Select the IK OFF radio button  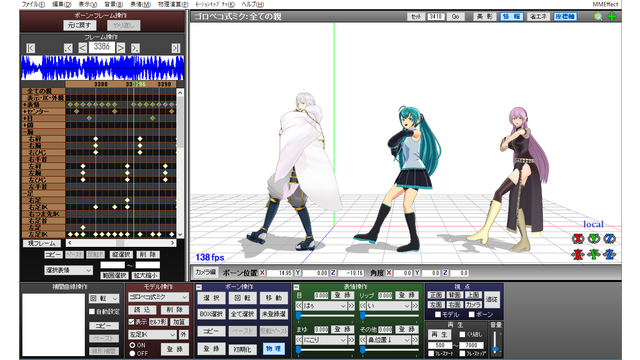pos(132,353)
